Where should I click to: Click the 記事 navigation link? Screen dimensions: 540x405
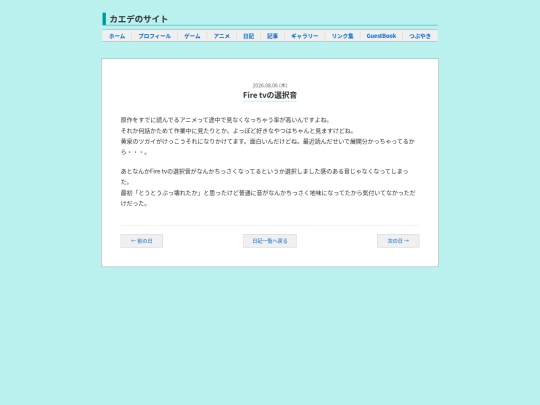(x=272, y=36)
